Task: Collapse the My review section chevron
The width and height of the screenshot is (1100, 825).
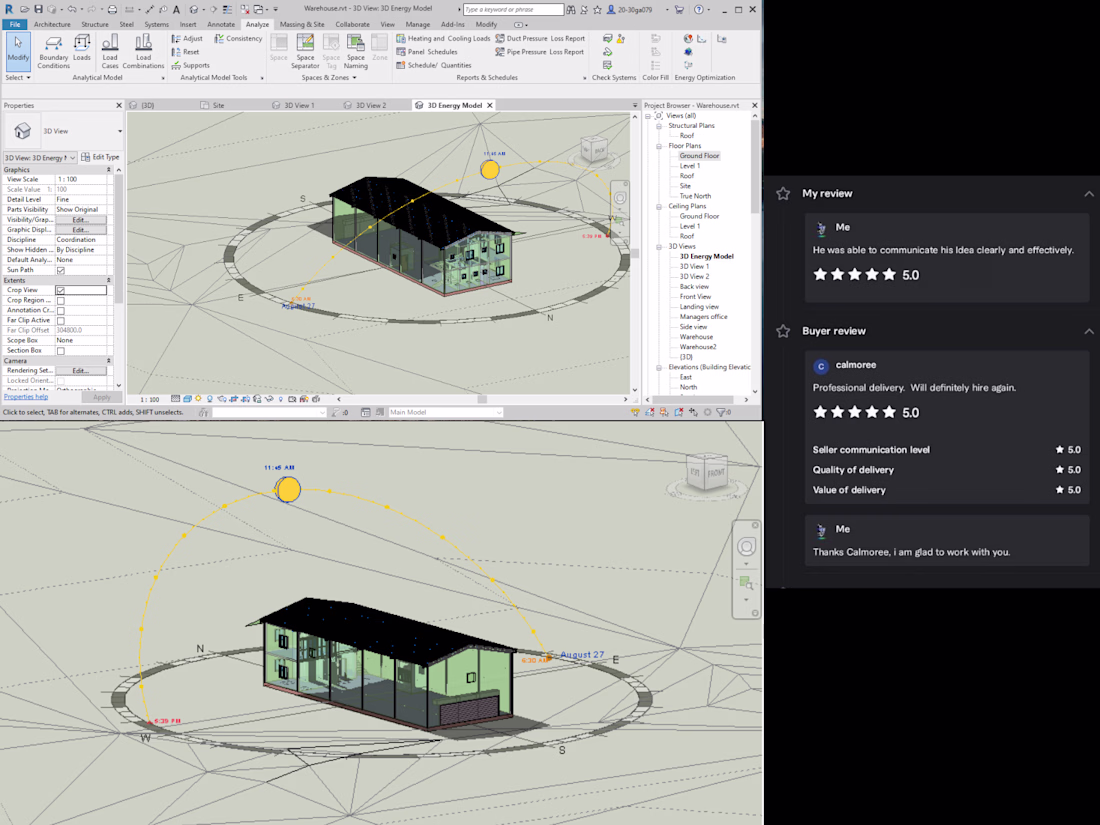Action: pos(1088,194)
